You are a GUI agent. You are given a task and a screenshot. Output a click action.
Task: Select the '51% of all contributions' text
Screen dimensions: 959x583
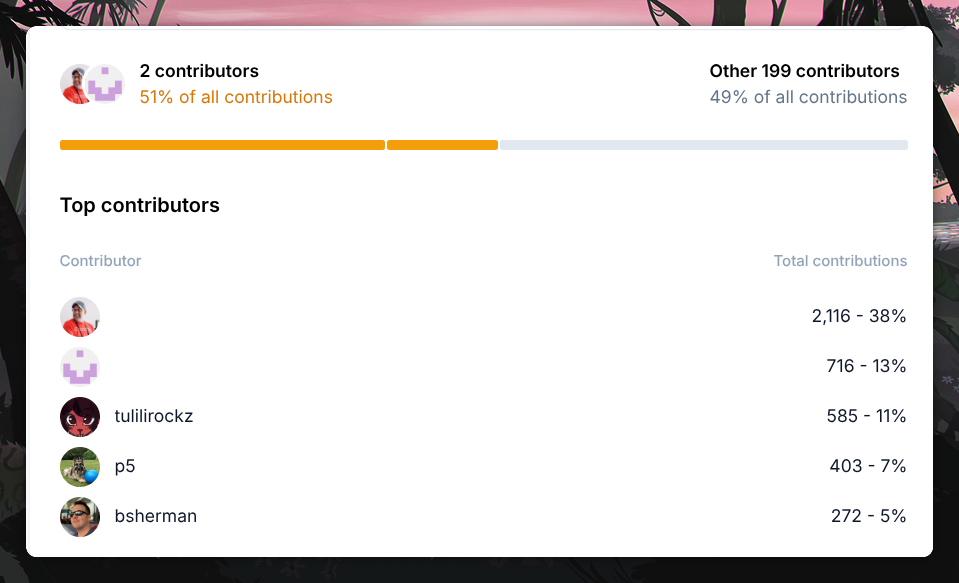point(236,97)
